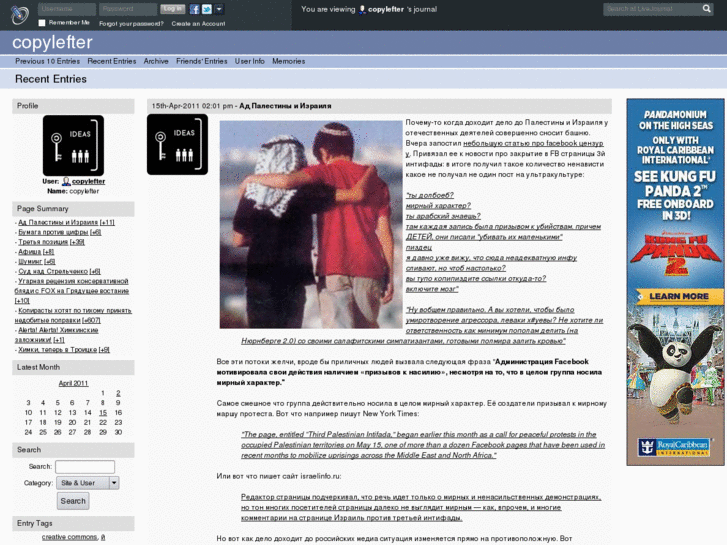
Task: Open calendar day 15
Action: click(103, 412)
